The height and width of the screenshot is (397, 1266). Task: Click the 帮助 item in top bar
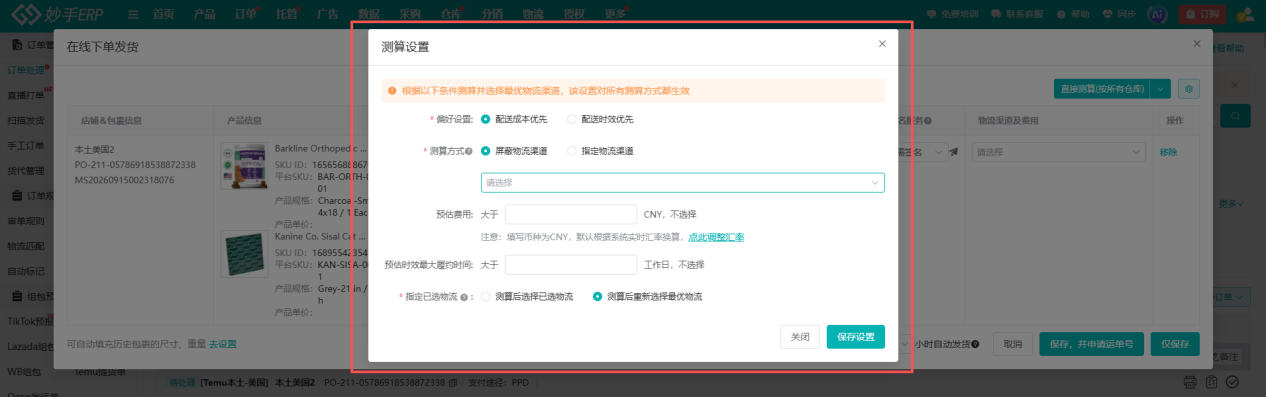[1075, 14]
